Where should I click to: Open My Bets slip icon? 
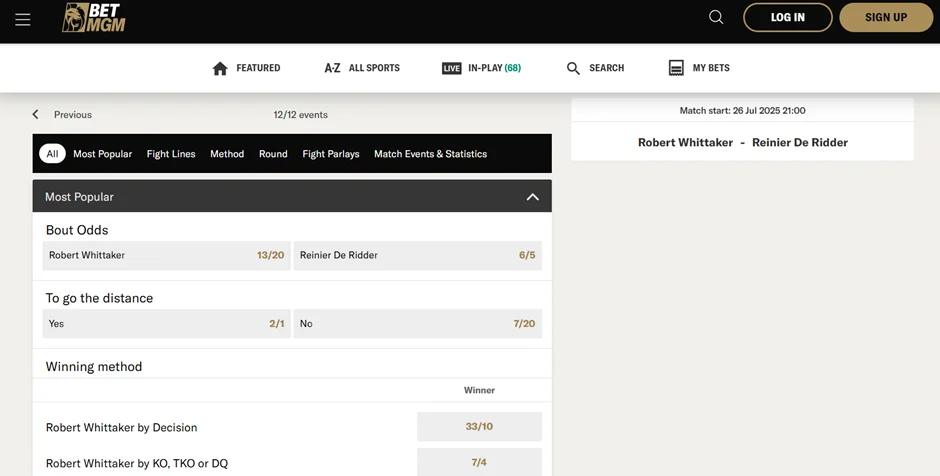pyautogui.click(x=676, y=68)
